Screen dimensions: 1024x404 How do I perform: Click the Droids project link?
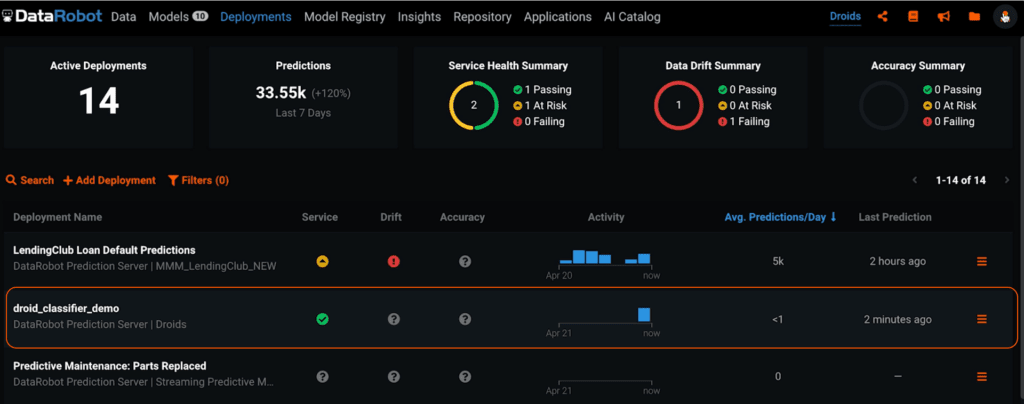coord(845,16)
